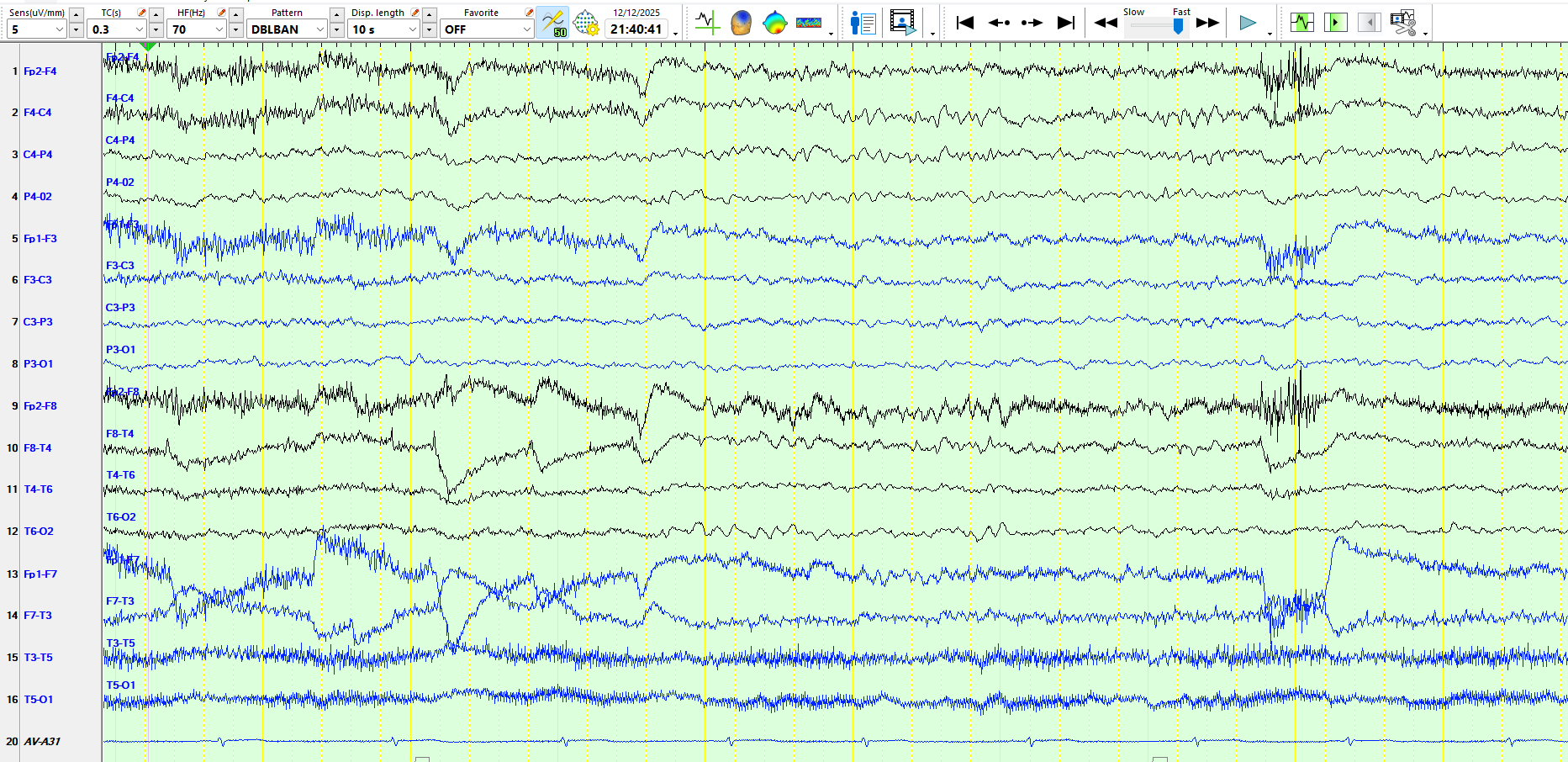The image size is (1568, 762).
Task: Select channel 15 T3-T5 in the left list
Action: tap(38, 658)
